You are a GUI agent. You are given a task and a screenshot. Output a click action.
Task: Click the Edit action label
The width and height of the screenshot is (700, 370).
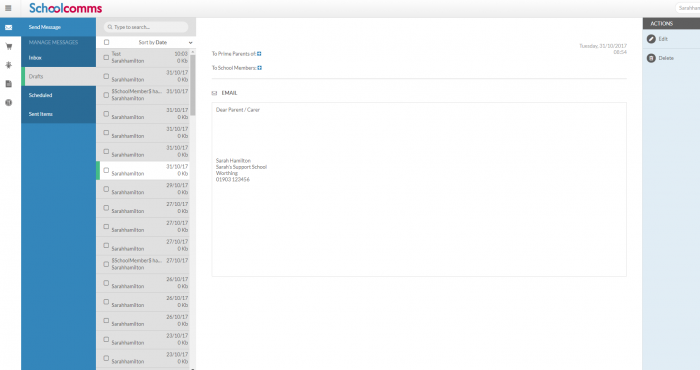click(663, 39)
